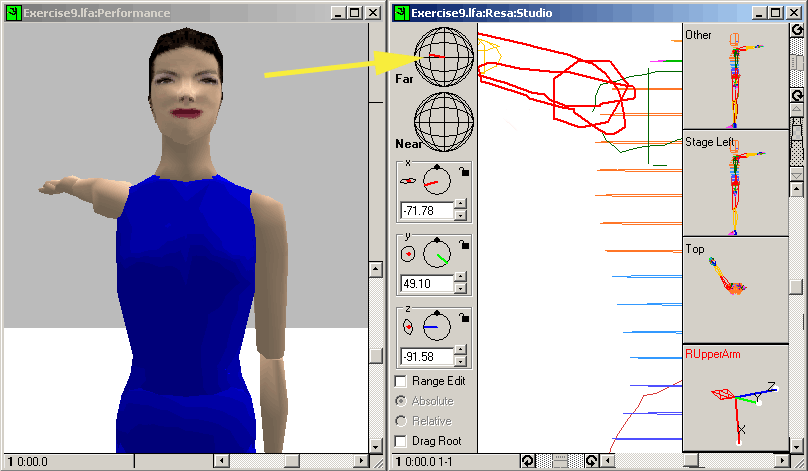Select the Relative radio option
The height and width of the screenshot is (471, 808).
(402, 421)
